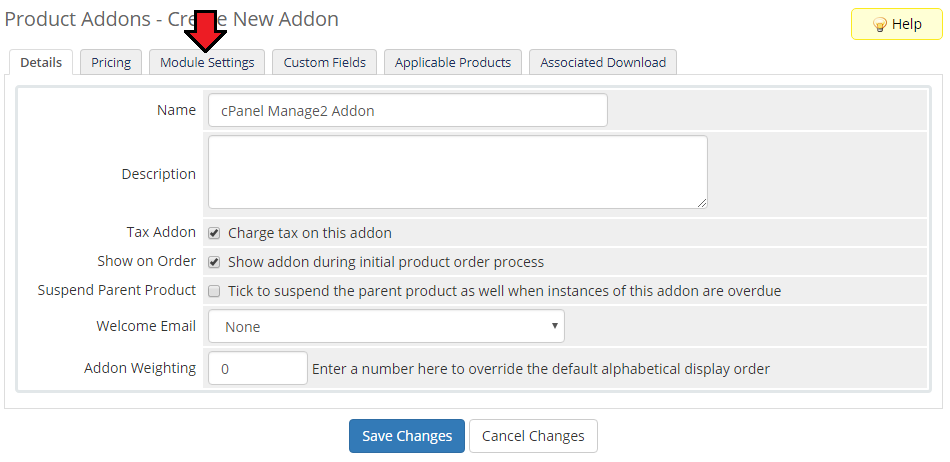Open the Associated Download tab
The width and height of the screenshot is (950, 462).
pyautogui.click(x=603, y=62)
